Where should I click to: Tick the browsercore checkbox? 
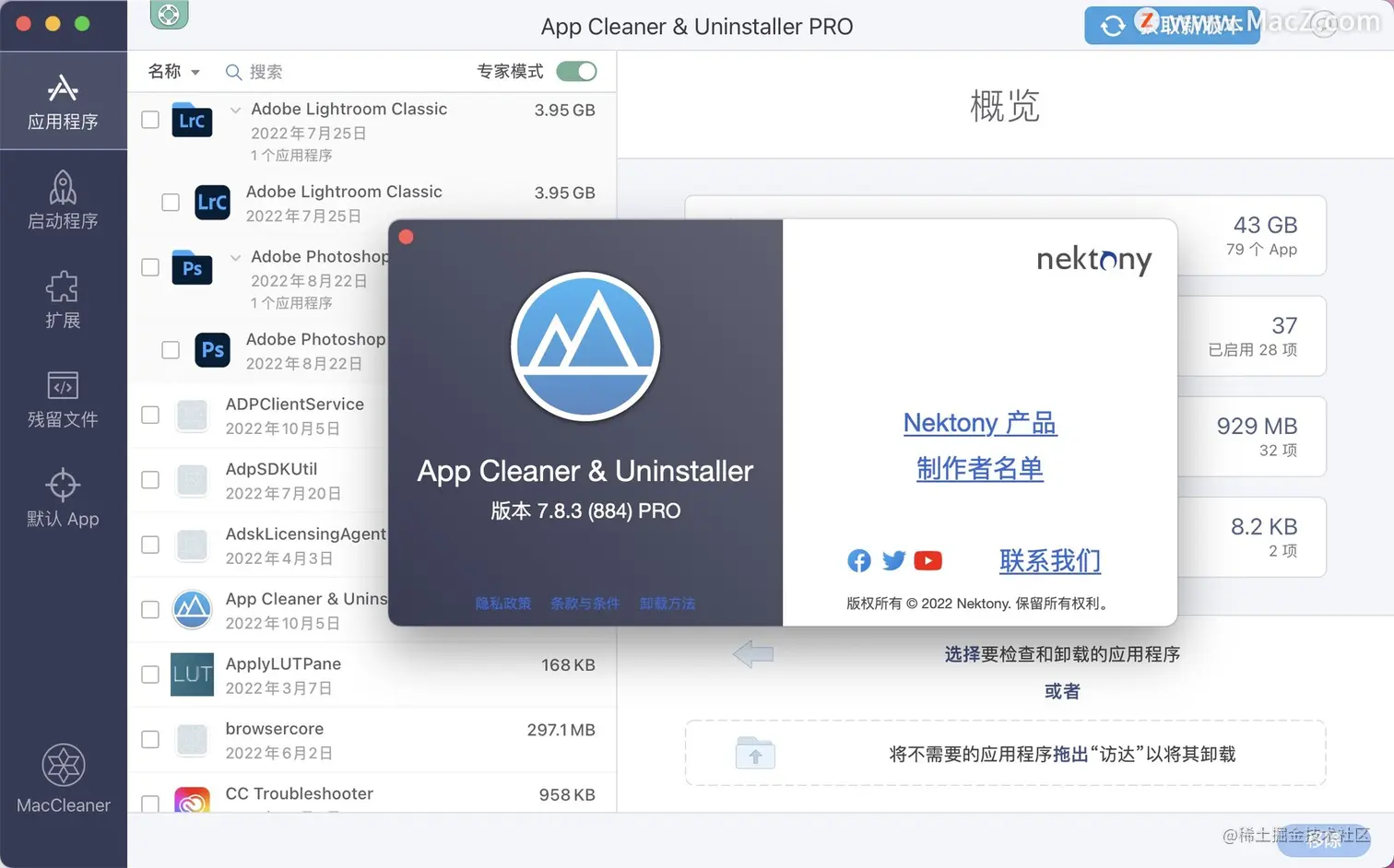[x=150, y=739]
